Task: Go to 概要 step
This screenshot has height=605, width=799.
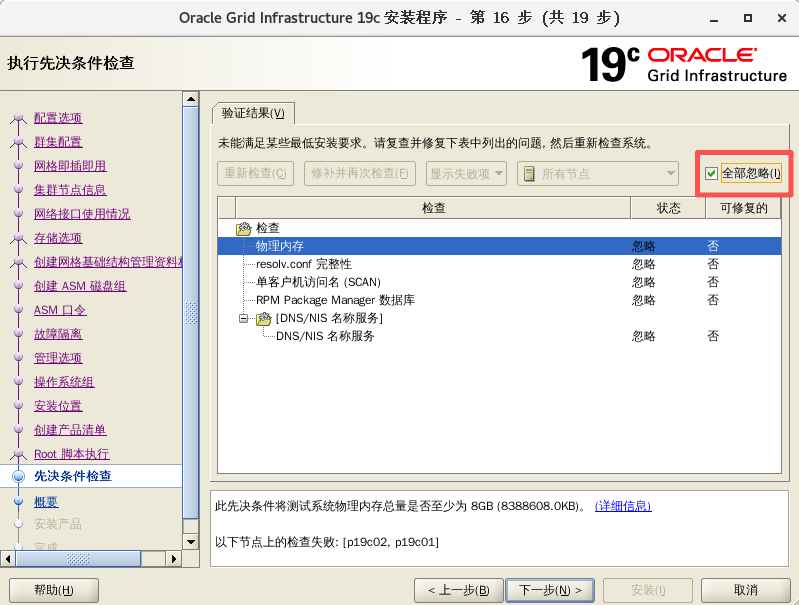Action: [46, 502]
